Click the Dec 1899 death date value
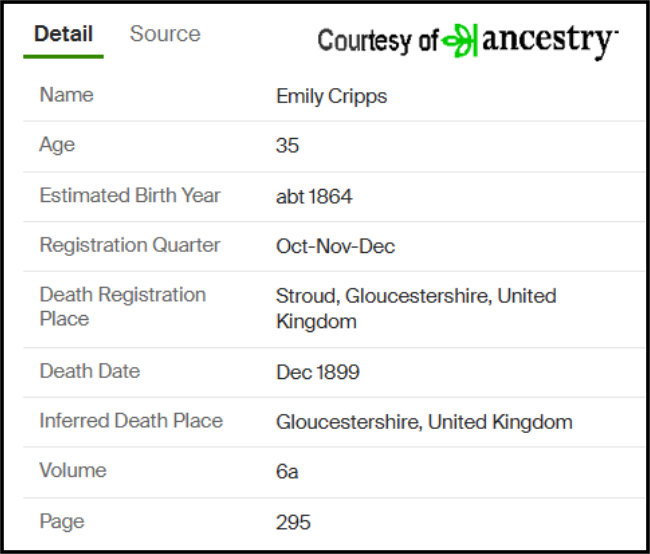 click(318, 372)
